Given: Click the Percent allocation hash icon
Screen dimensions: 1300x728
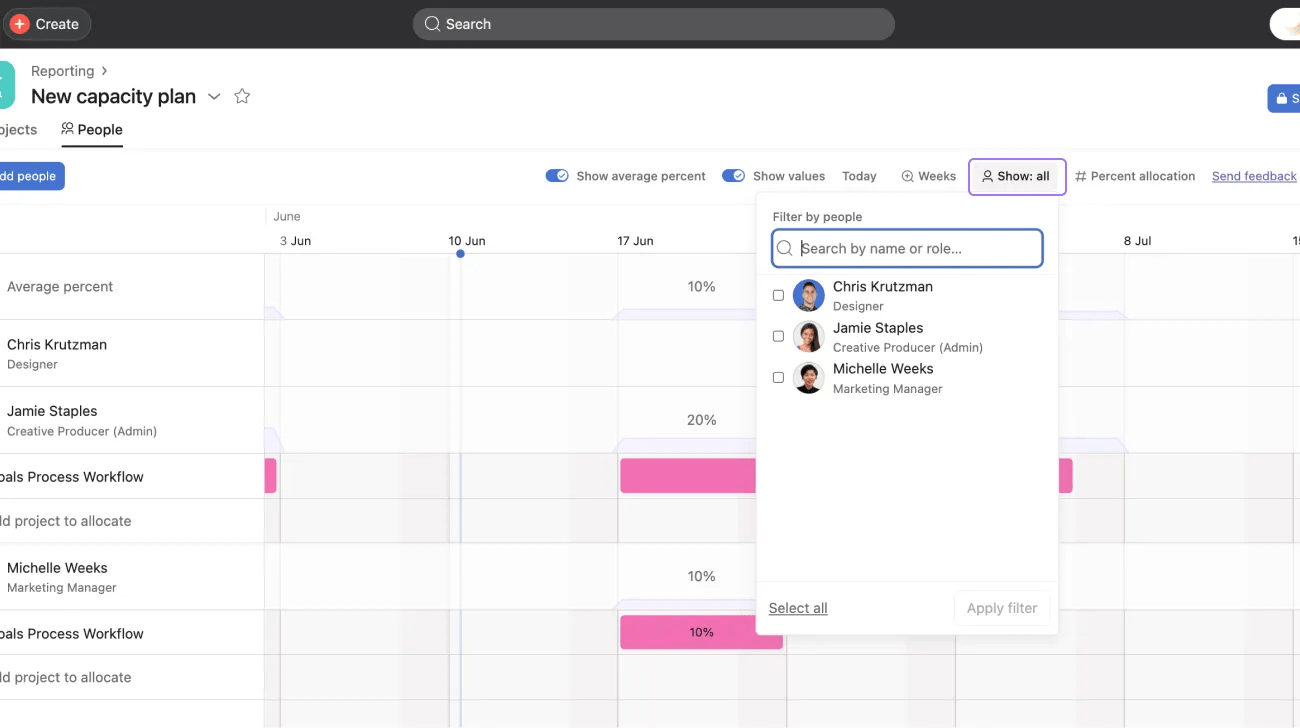Looking at the screenshot, I should [1080, 176].
